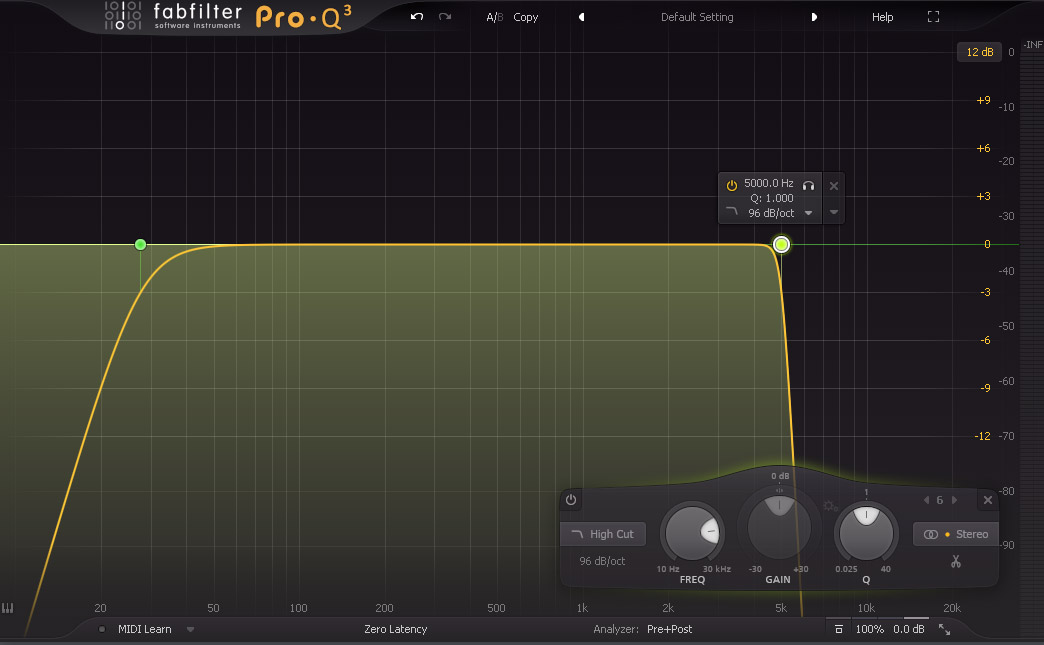Delete band with popup X button

click(x=834, y=186)
